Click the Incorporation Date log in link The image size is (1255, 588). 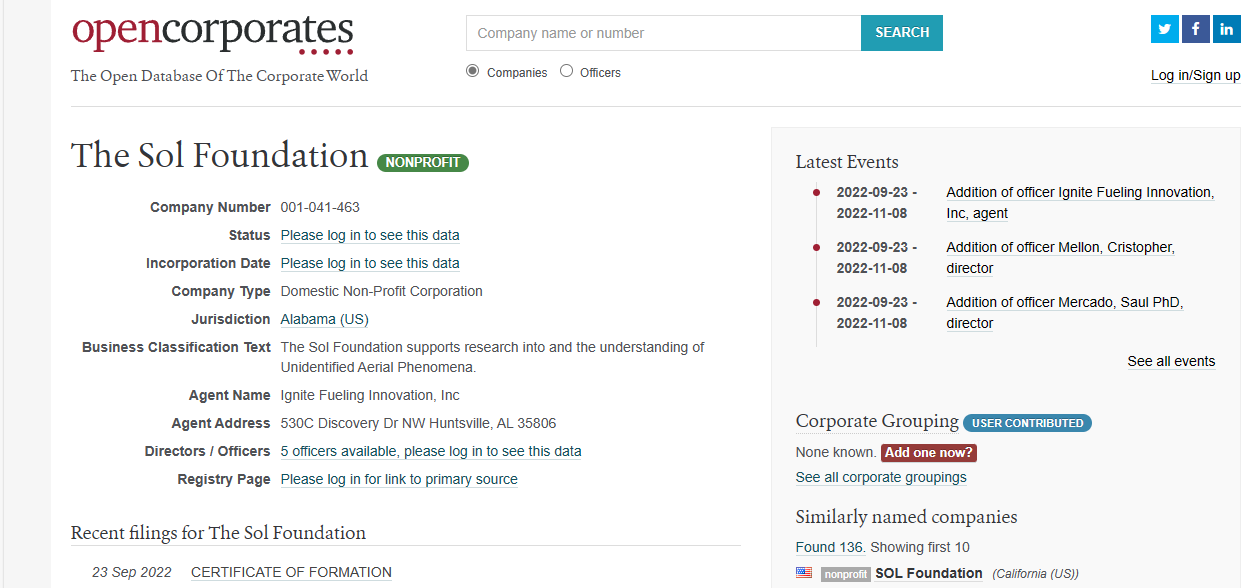click(x=370, y=263)
